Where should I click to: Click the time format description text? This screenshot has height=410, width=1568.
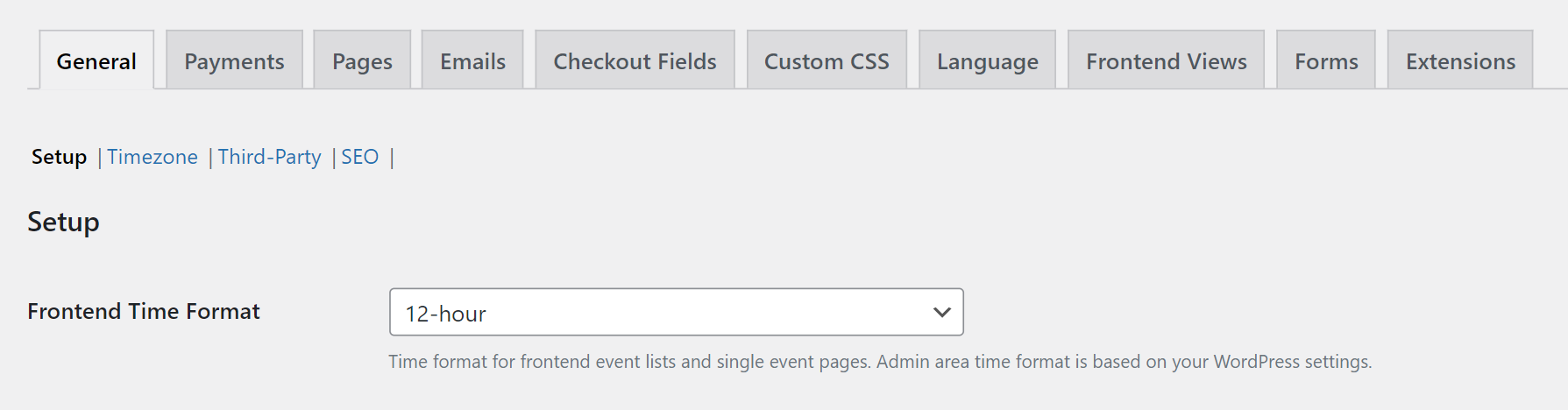tap(879, 362)
